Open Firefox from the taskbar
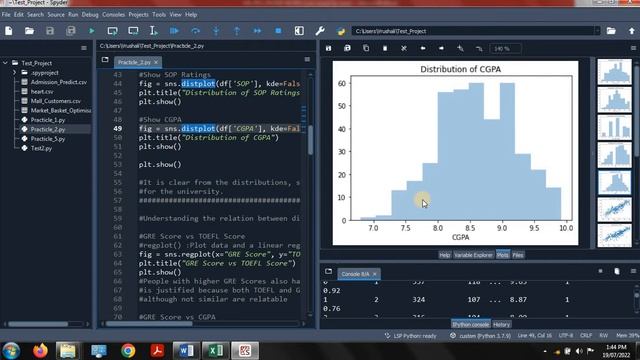The image size is (640, 360). coord(40,351)
